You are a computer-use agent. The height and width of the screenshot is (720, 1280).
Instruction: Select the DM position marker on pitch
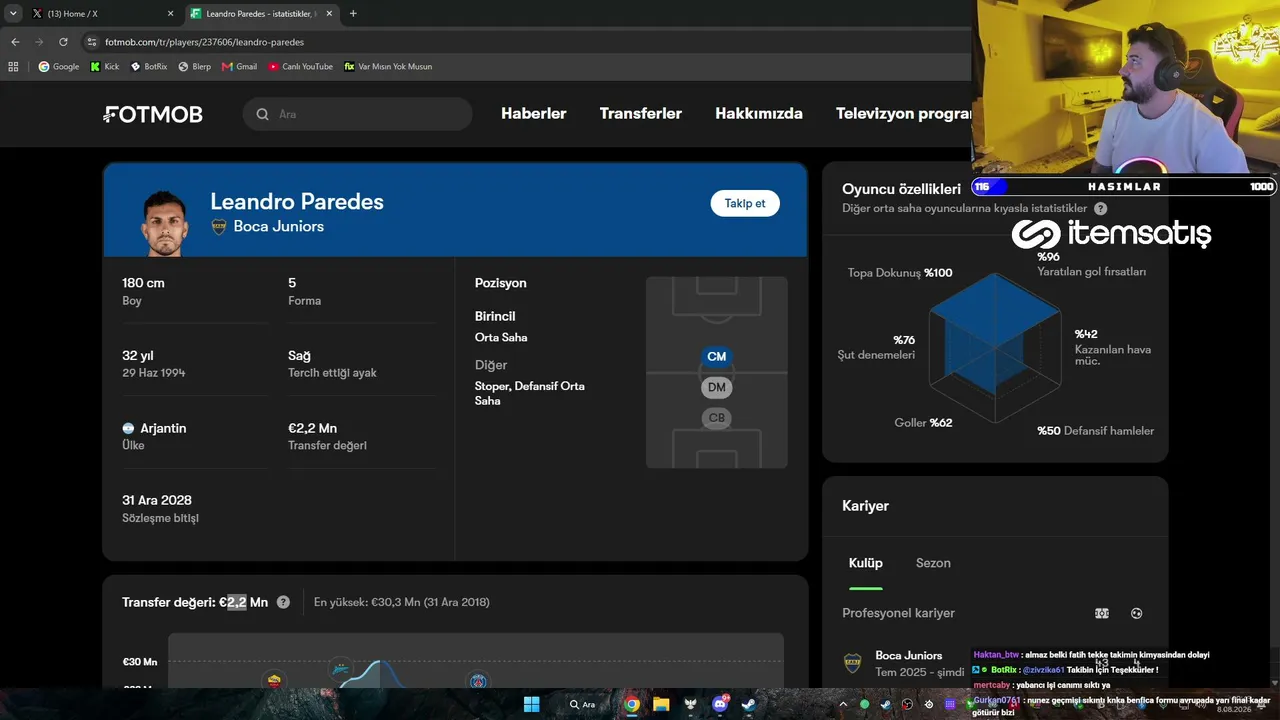click(717, 387)
